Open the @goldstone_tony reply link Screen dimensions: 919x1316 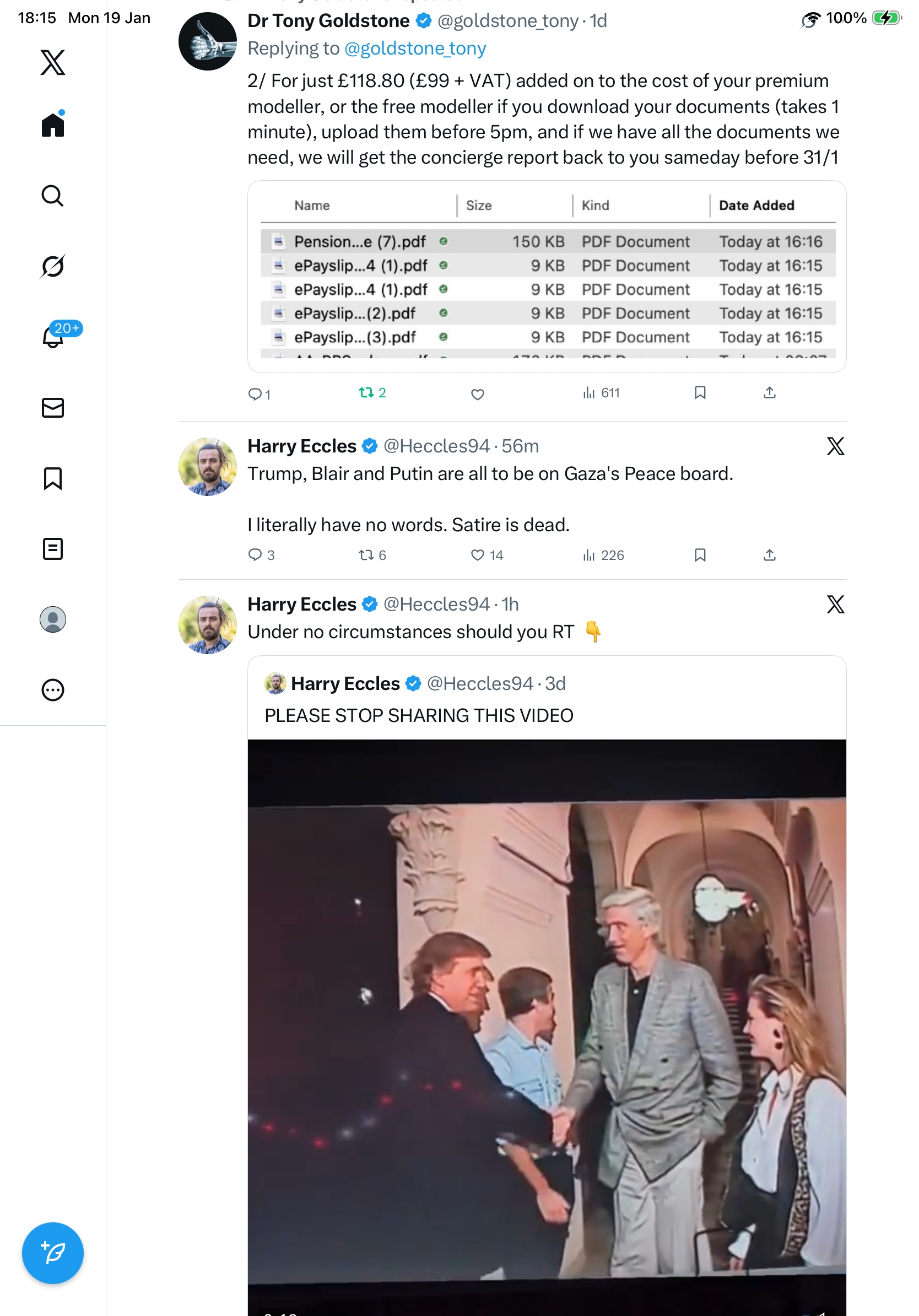click(x=415, y=48)
